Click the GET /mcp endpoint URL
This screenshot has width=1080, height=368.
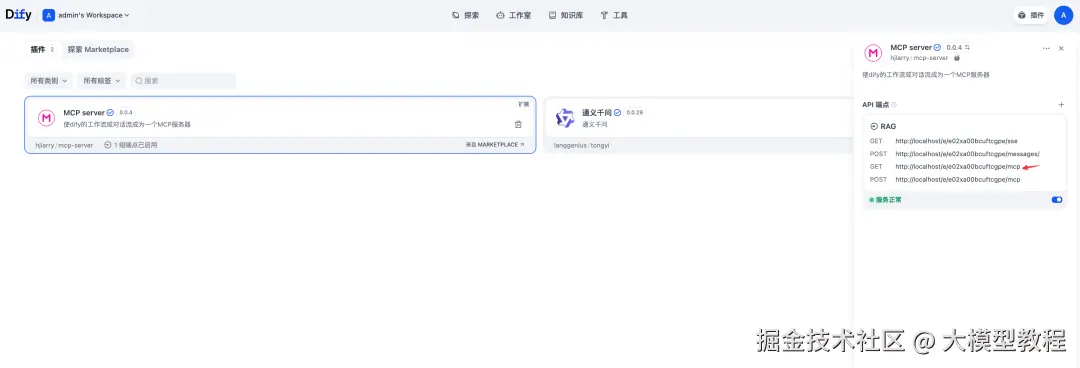click(957, 167)
